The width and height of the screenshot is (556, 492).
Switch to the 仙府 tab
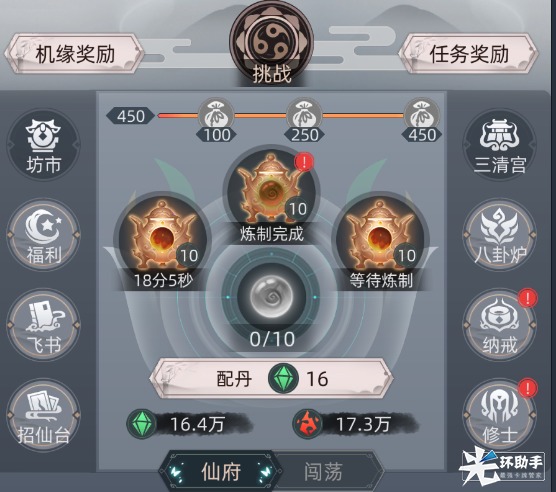[x=220, y=471]
